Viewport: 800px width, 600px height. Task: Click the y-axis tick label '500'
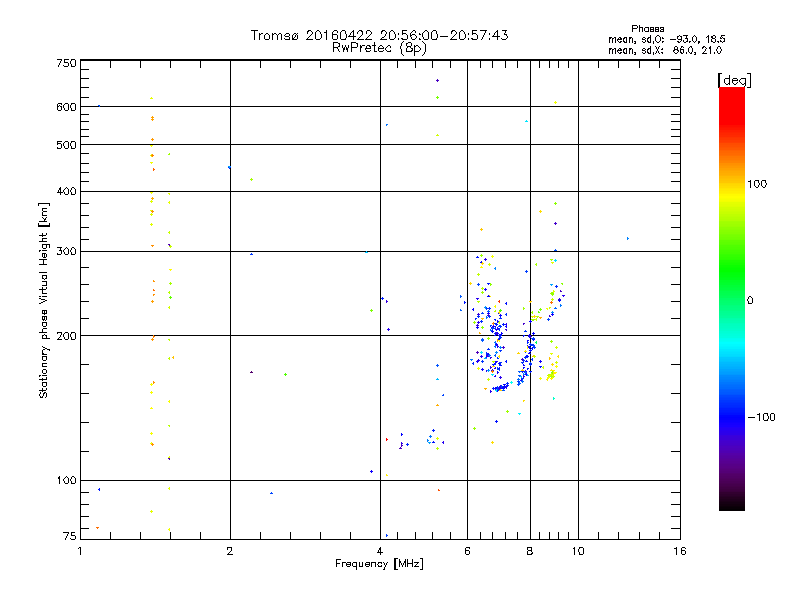[x=66, y=145]
